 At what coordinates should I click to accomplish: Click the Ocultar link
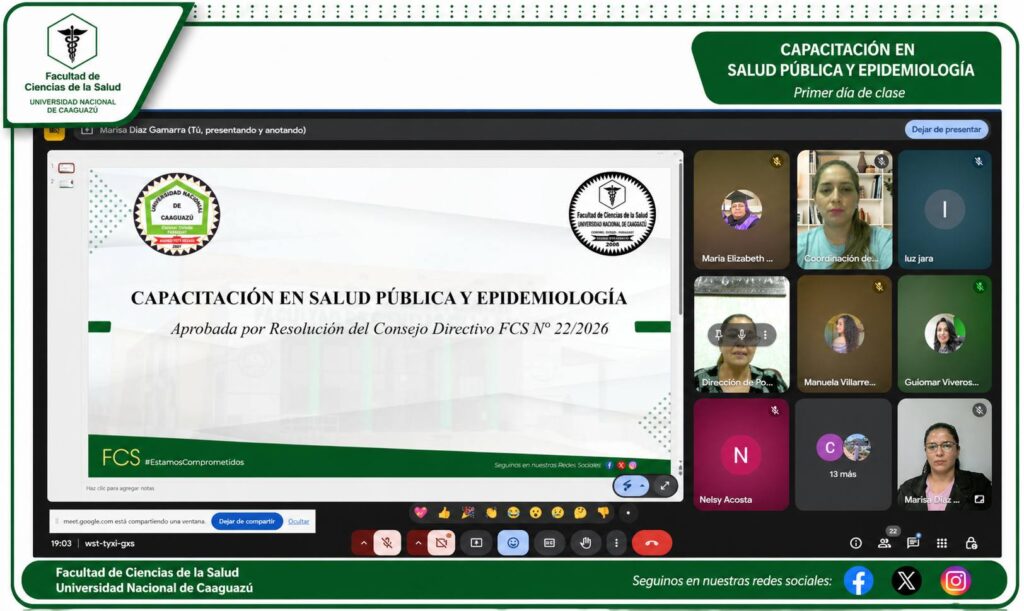(299, 521)
